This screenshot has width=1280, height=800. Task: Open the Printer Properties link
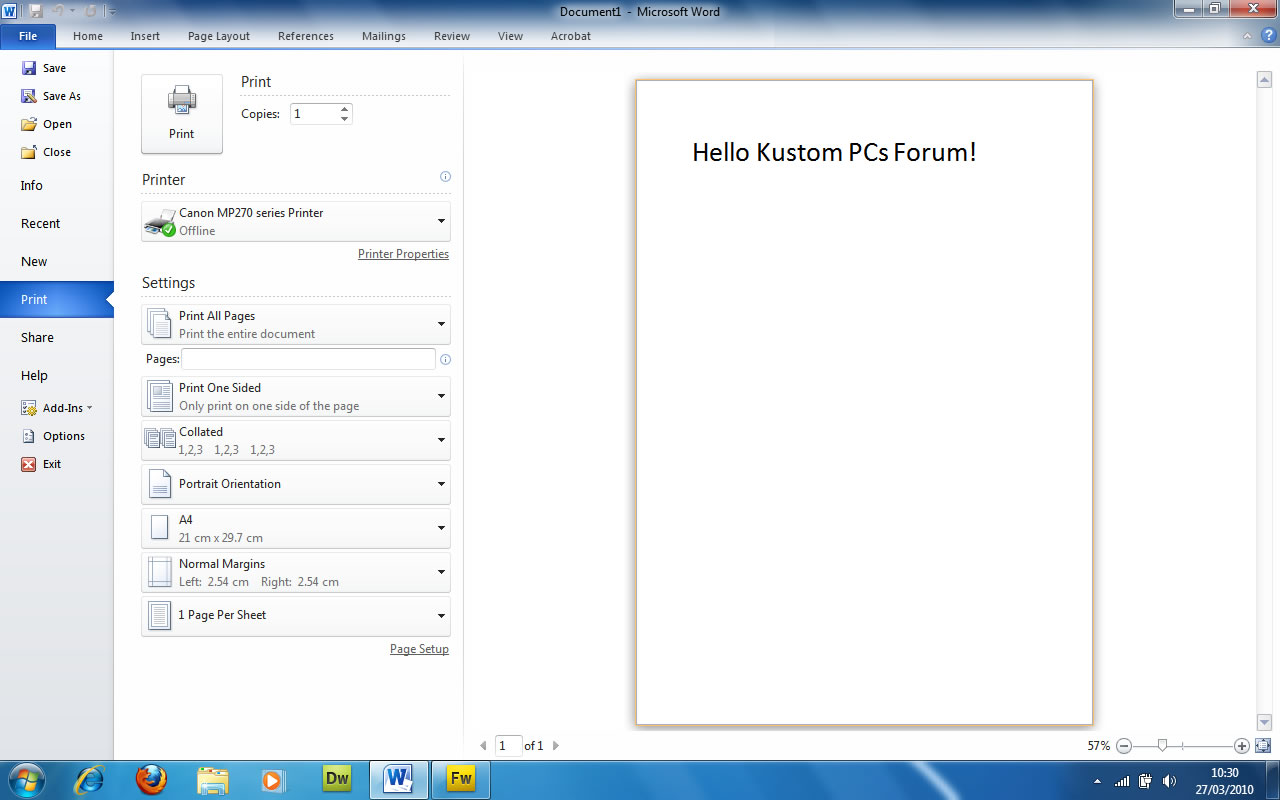403,254
